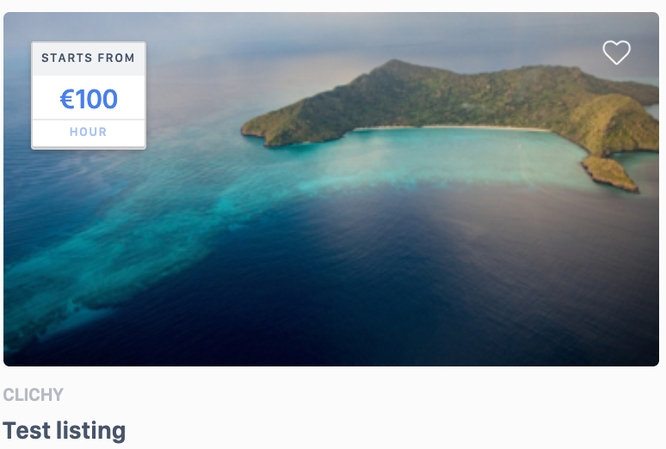Click the €100 price text
666x449 pixels.
point(88,99)
